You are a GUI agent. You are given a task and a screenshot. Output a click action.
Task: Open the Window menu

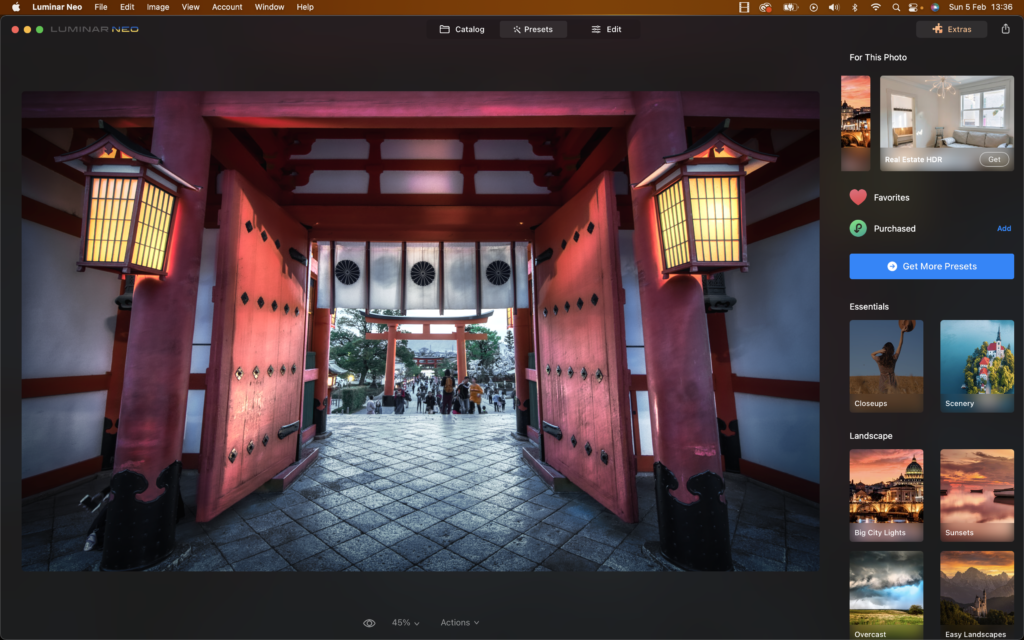(x=269, y=7)
